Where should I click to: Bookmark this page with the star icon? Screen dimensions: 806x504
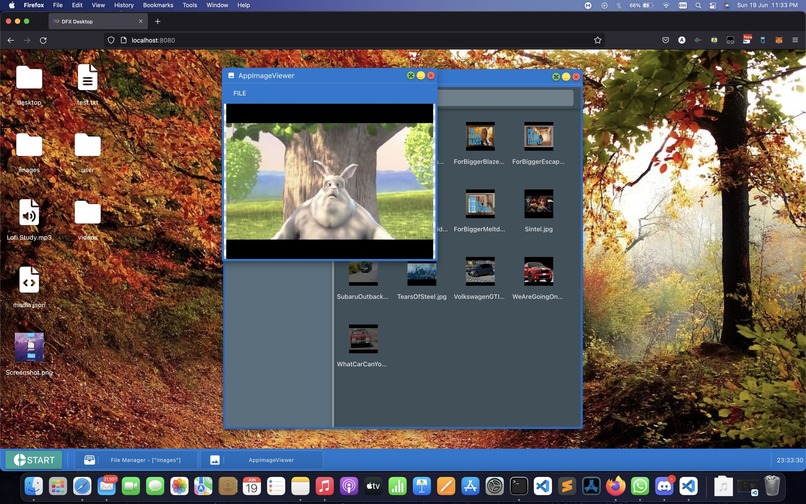click(x=597, y=40)
